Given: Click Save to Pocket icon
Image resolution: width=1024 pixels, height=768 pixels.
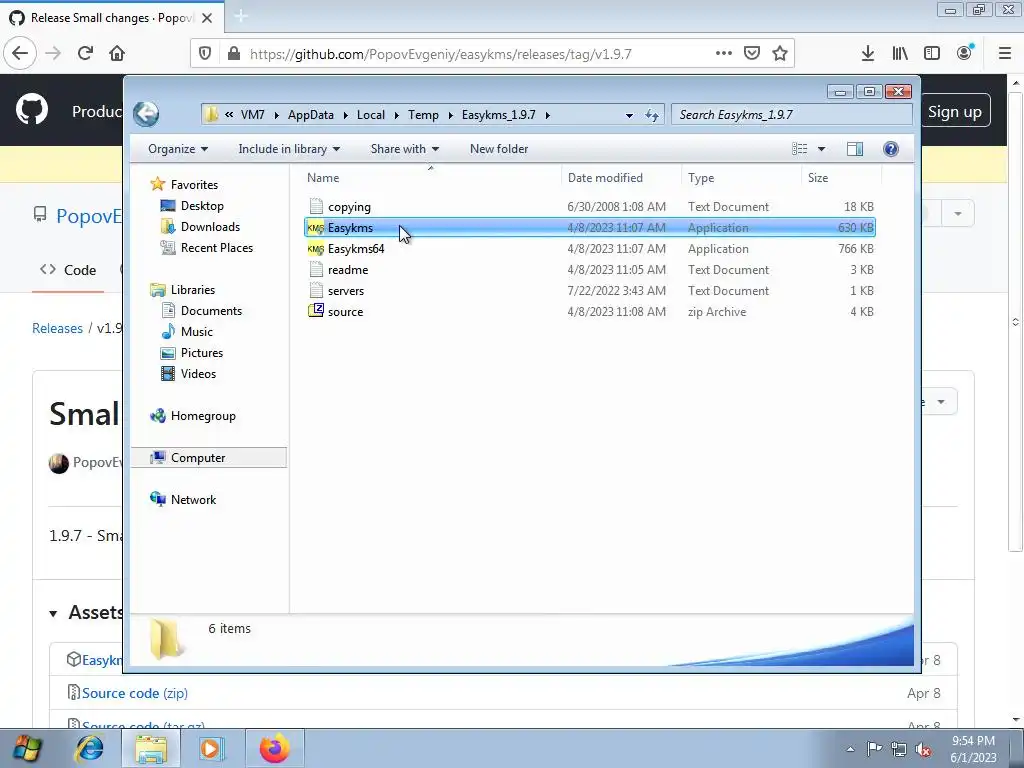Looking at the screenshot, I should pyautogui.click(x=752, y=54).
